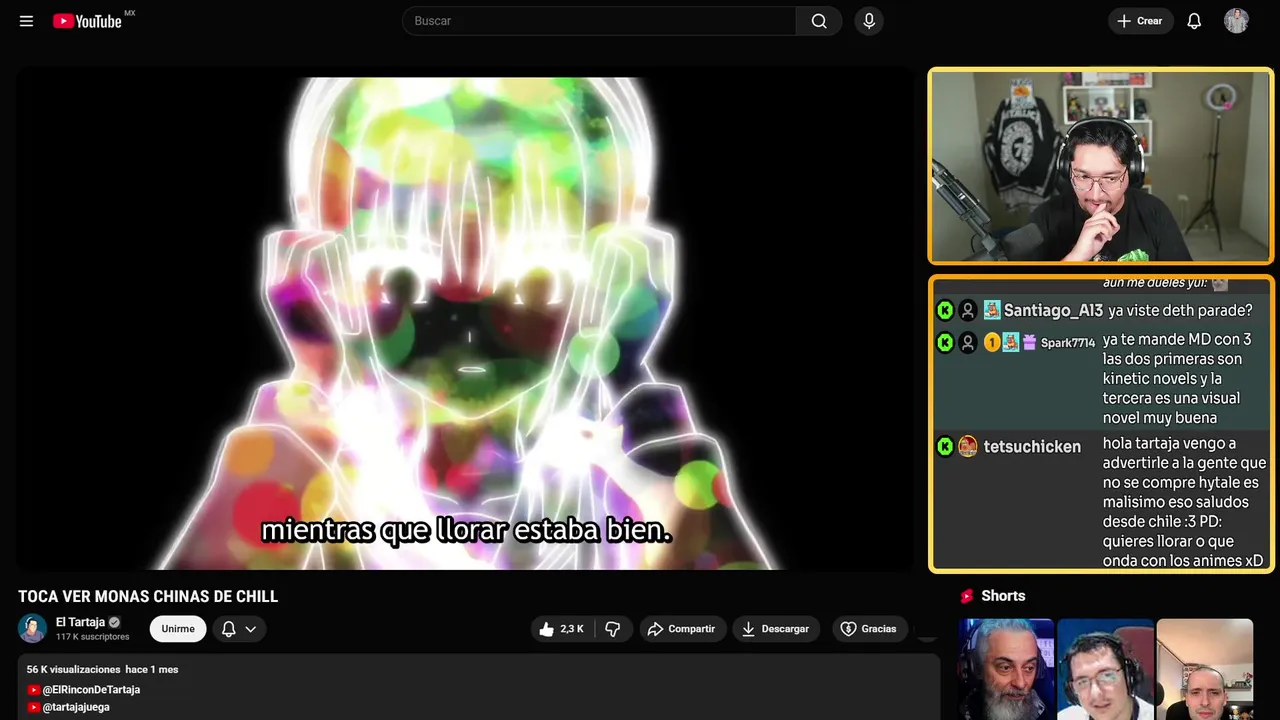Click the video player area
Screen dimensions: 1280x720
(x=465, y=318)
